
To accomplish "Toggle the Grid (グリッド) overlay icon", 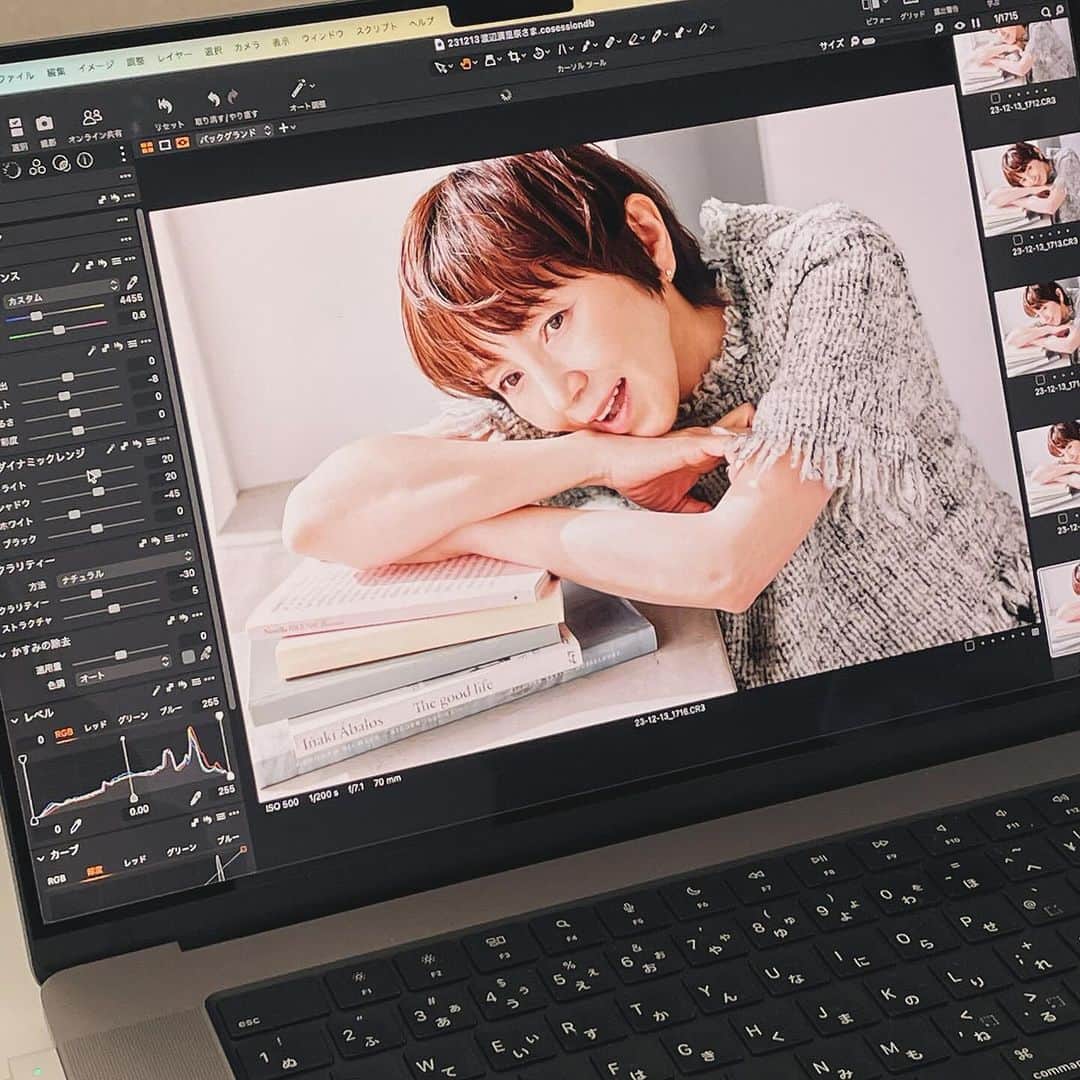I will pyautogui.click(x=911, y=3).
